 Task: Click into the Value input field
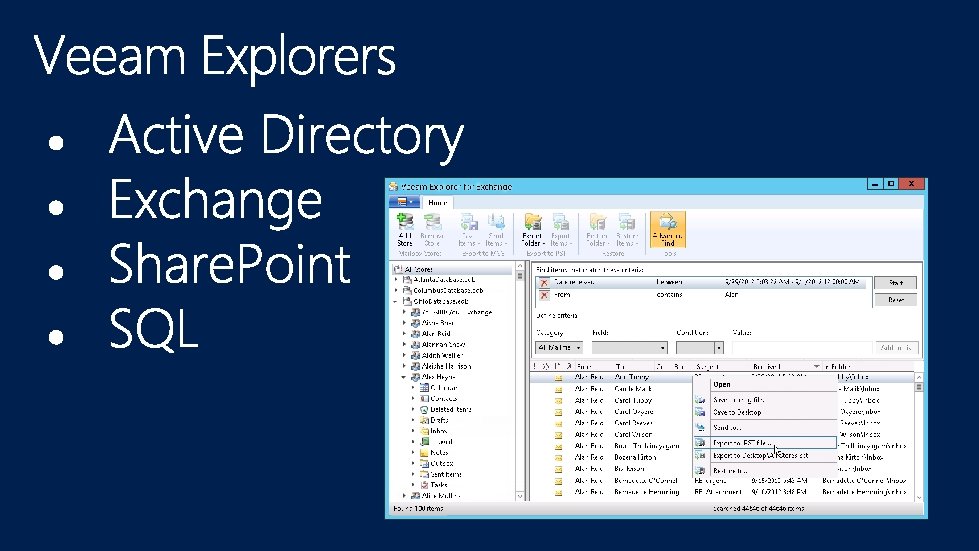click(x=802, y=348)
